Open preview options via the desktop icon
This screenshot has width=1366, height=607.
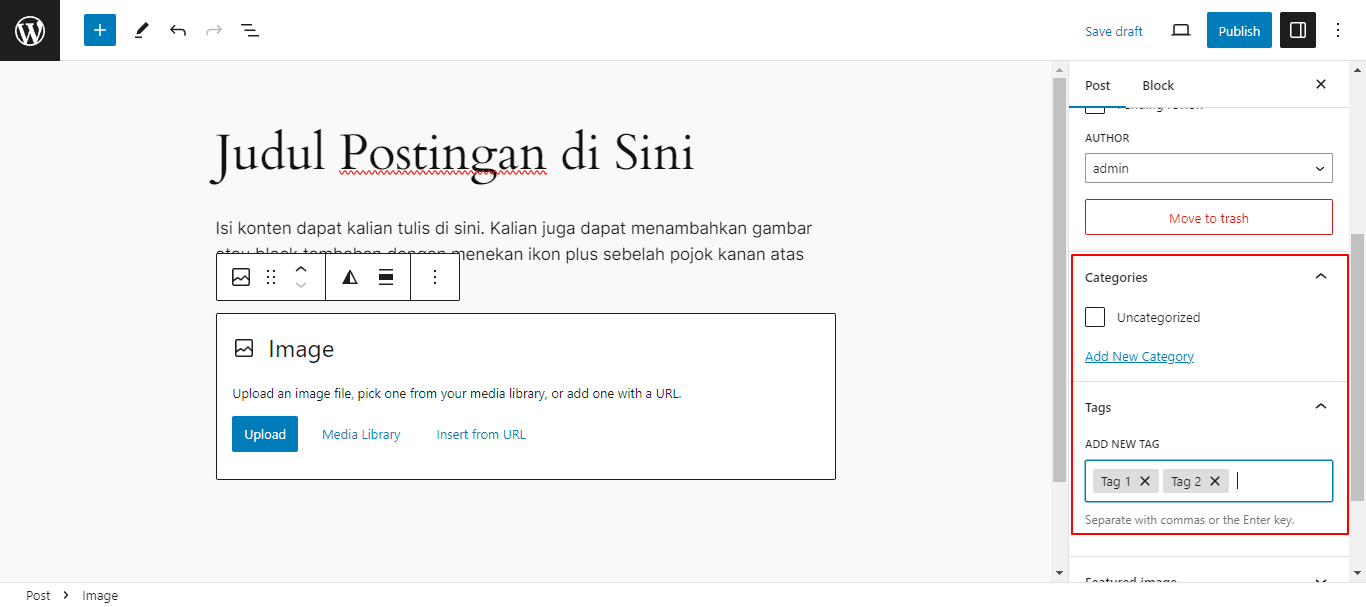(1180, 30)
